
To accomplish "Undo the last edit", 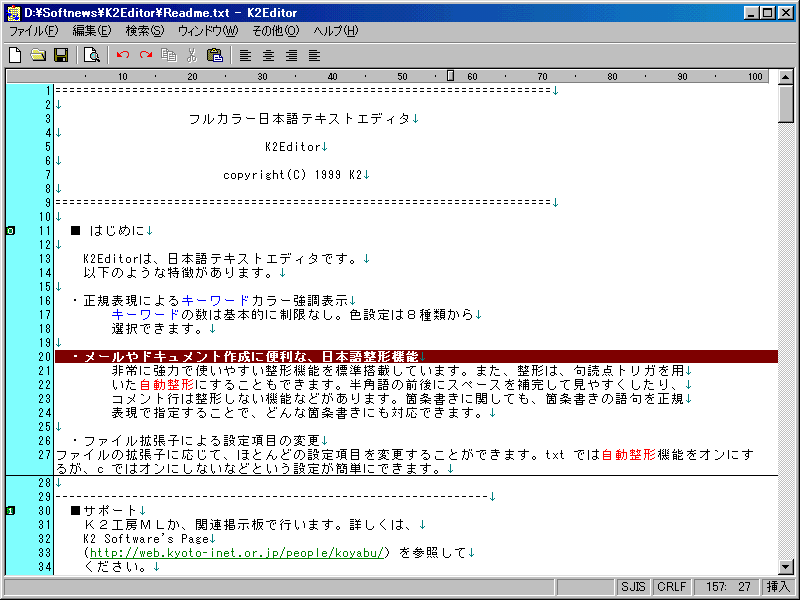I will (x=122, y=55).
